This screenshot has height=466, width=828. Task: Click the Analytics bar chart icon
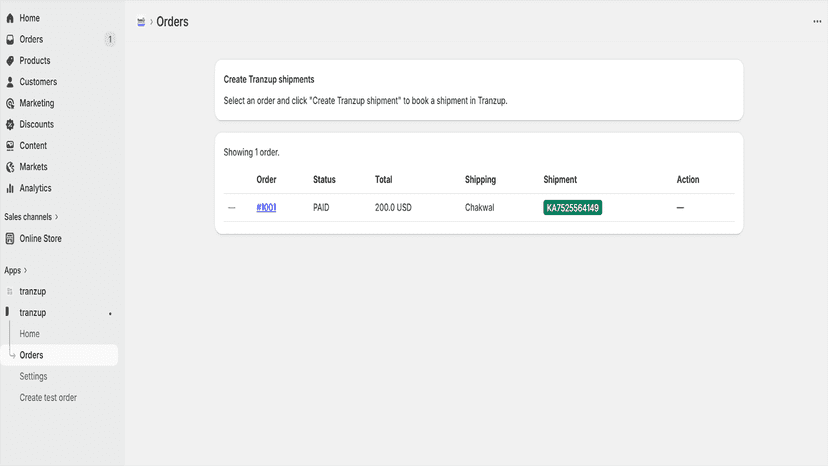click(x=10, y=188)
